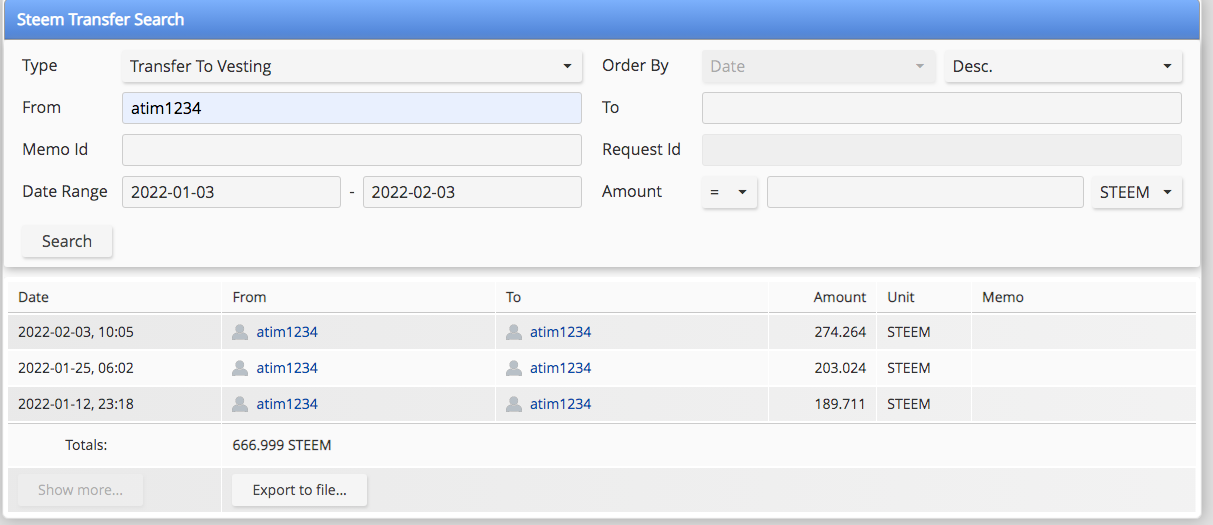This screenshot has height=525, width=1213.
Task: Open To link atim1234 in 2022-01-12 row
Action: coord(560,404)
